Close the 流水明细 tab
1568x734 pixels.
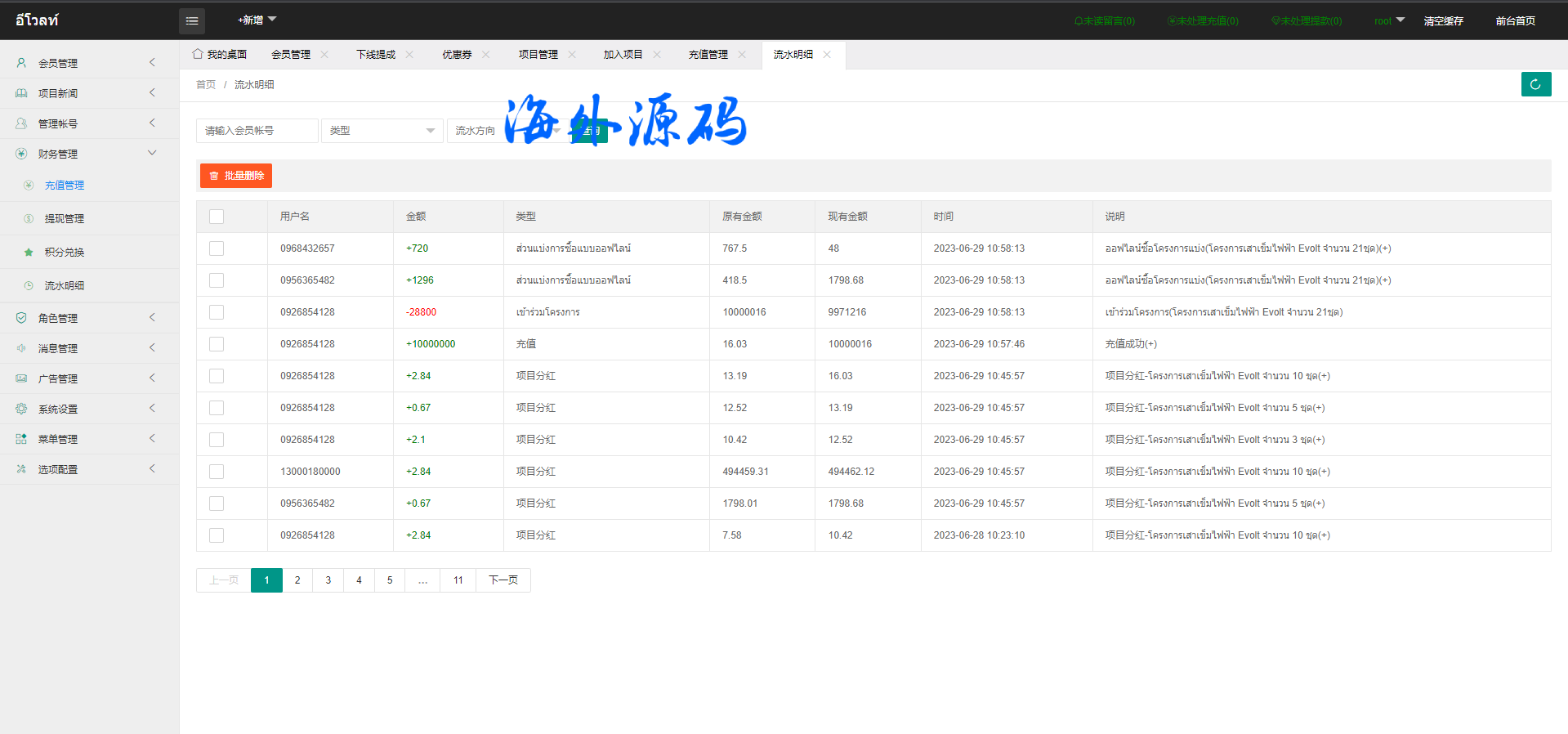827,55
